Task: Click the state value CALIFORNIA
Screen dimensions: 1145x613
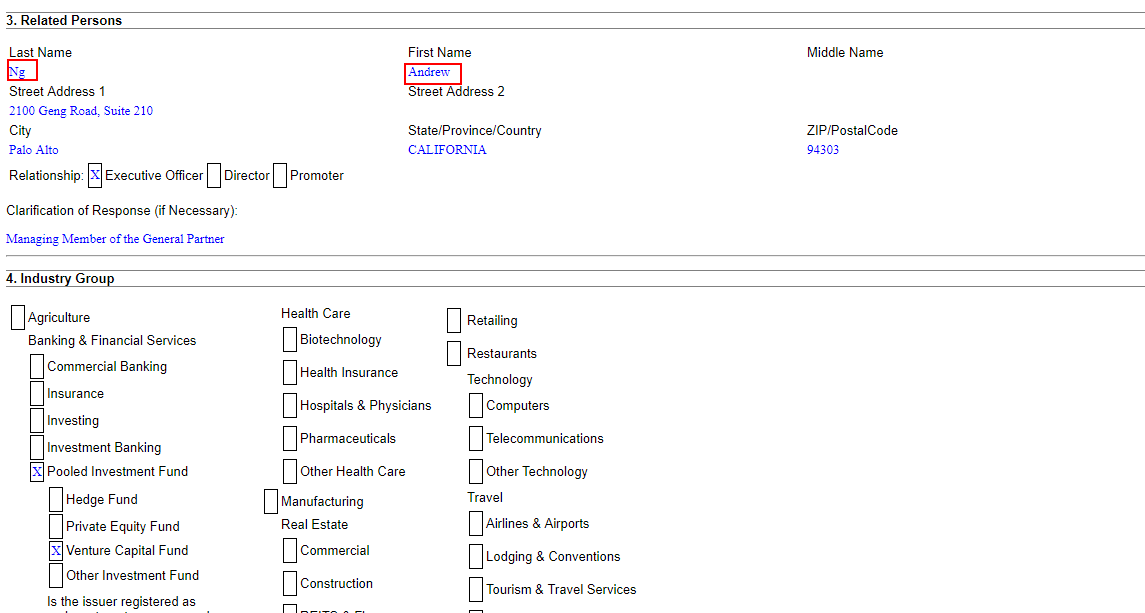Action: [x=447, y=150]
